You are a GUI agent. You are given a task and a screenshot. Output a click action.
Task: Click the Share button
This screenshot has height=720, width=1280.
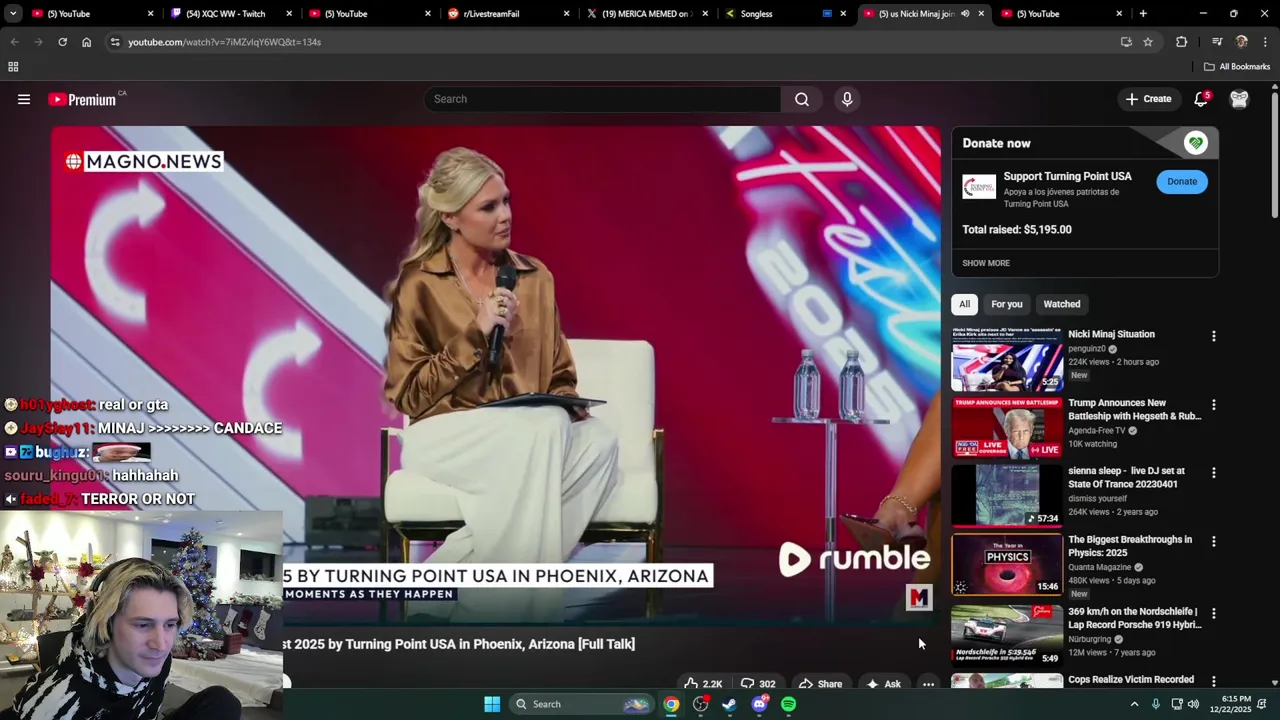[820, 684]
